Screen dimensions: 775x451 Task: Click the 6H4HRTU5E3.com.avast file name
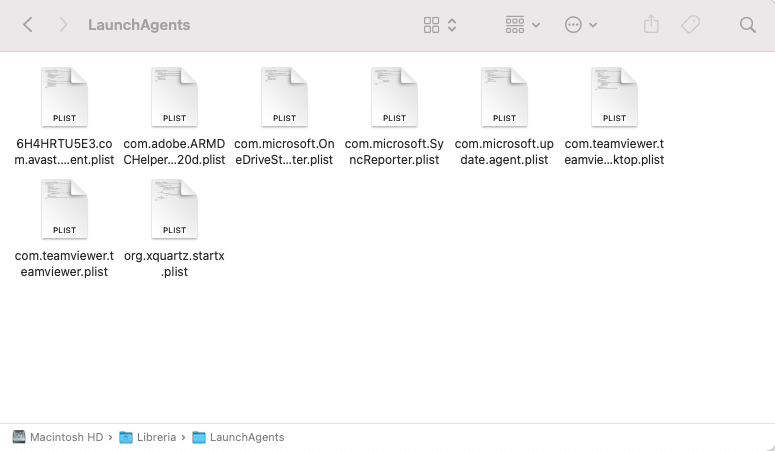pyautogui.click(x=64, y=152)
